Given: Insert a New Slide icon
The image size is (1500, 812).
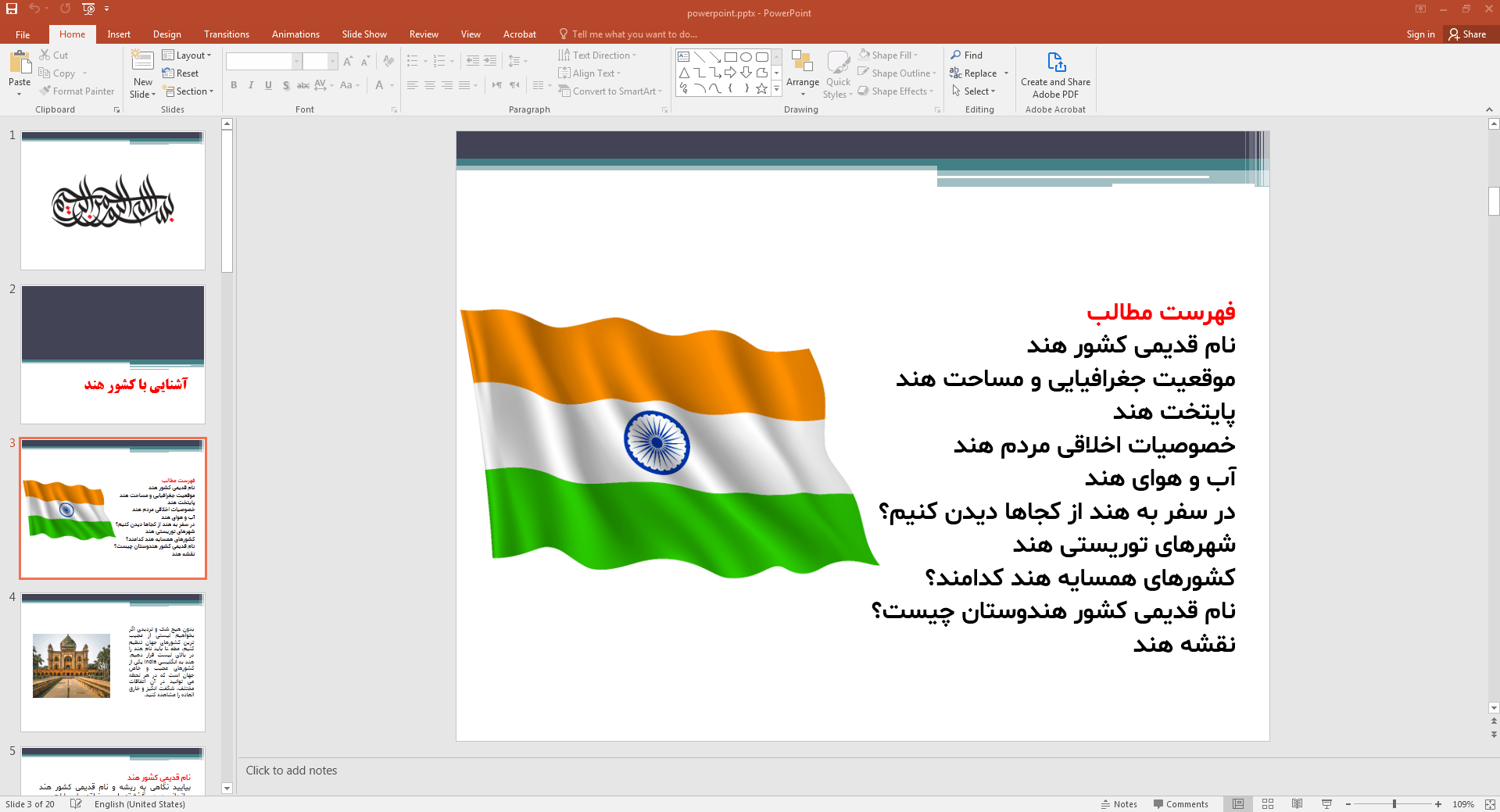Looking at the screenshot, I should click(142, 61).
